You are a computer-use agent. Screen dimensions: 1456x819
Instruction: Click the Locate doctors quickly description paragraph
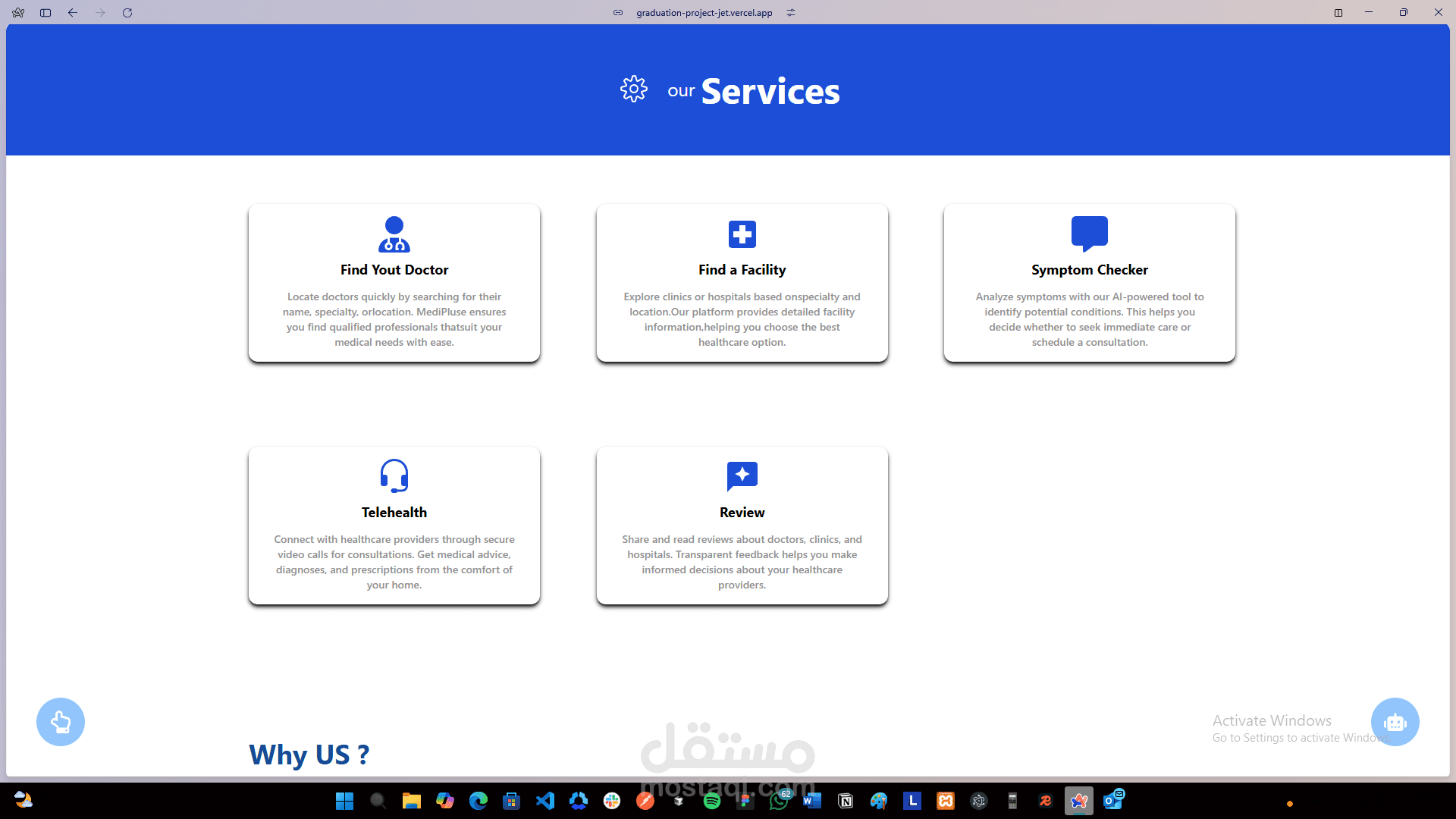tap(394, 319)
